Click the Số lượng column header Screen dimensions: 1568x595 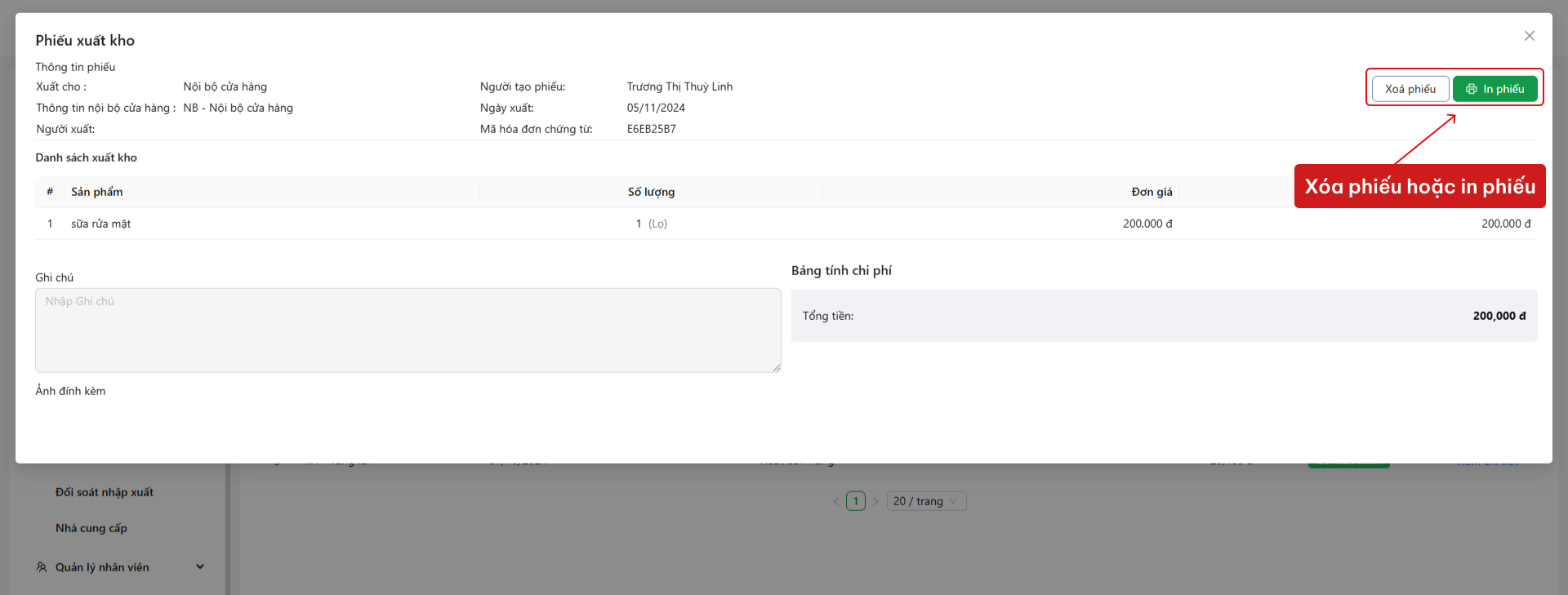[651, 192]
